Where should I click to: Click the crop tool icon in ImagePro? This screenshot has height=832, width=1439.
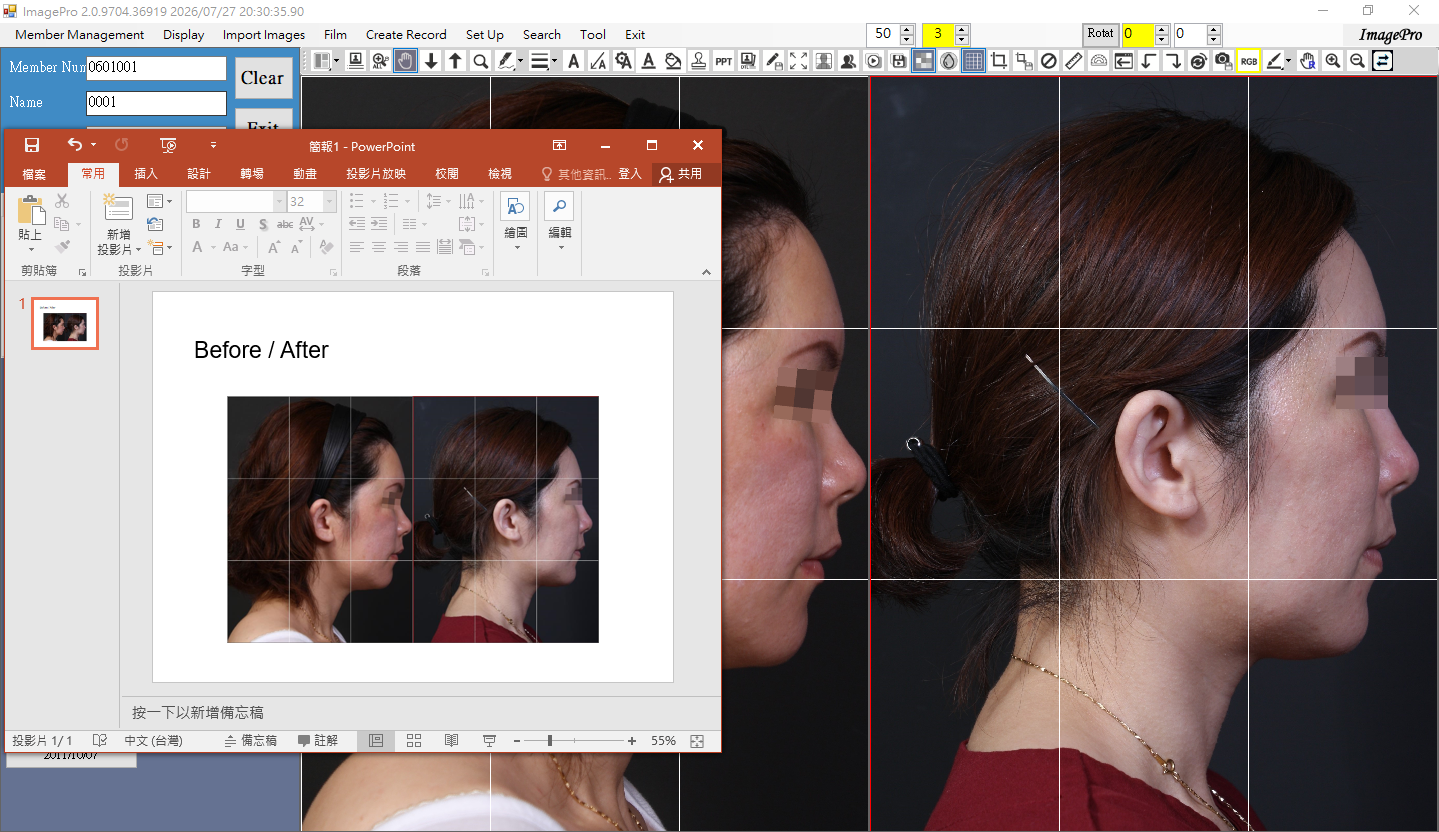click(999, 61)
